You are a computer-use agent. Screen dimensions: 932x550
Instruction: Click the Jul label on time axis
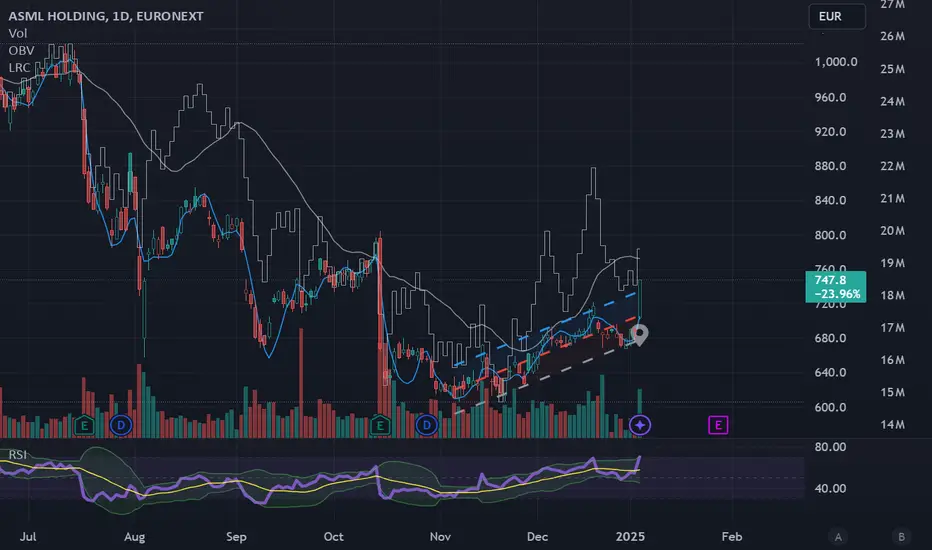(x=28, y=536)
